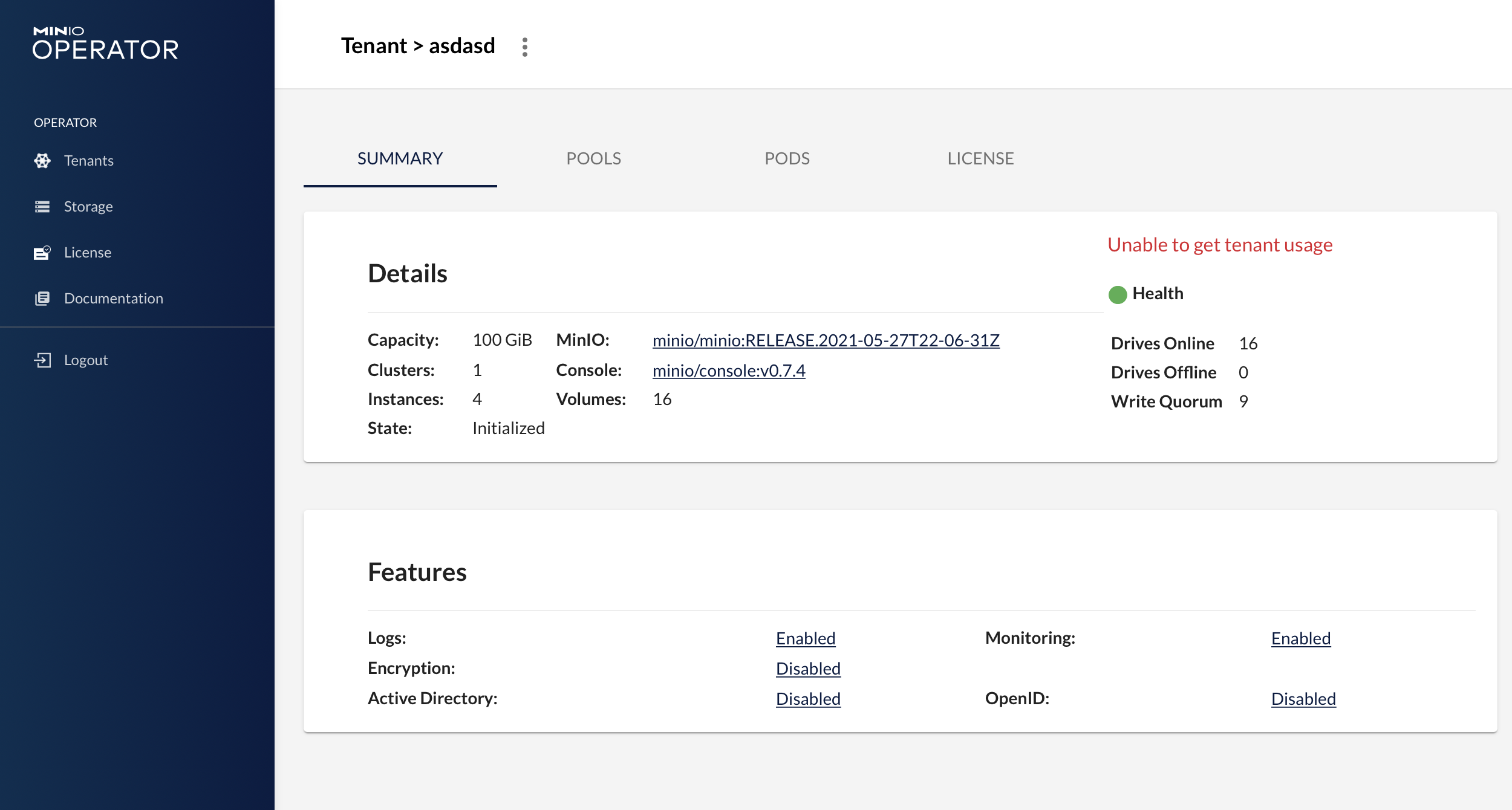Click the 'Drives Online' label
Viewport: 1512px width, 810px height.
(1162, 343)
